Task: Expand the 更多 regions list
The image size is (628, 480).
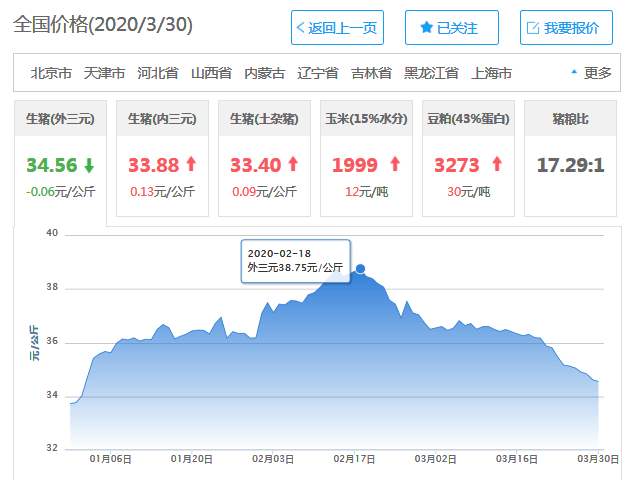Action: pyautogui.click(x=591, y=73)
